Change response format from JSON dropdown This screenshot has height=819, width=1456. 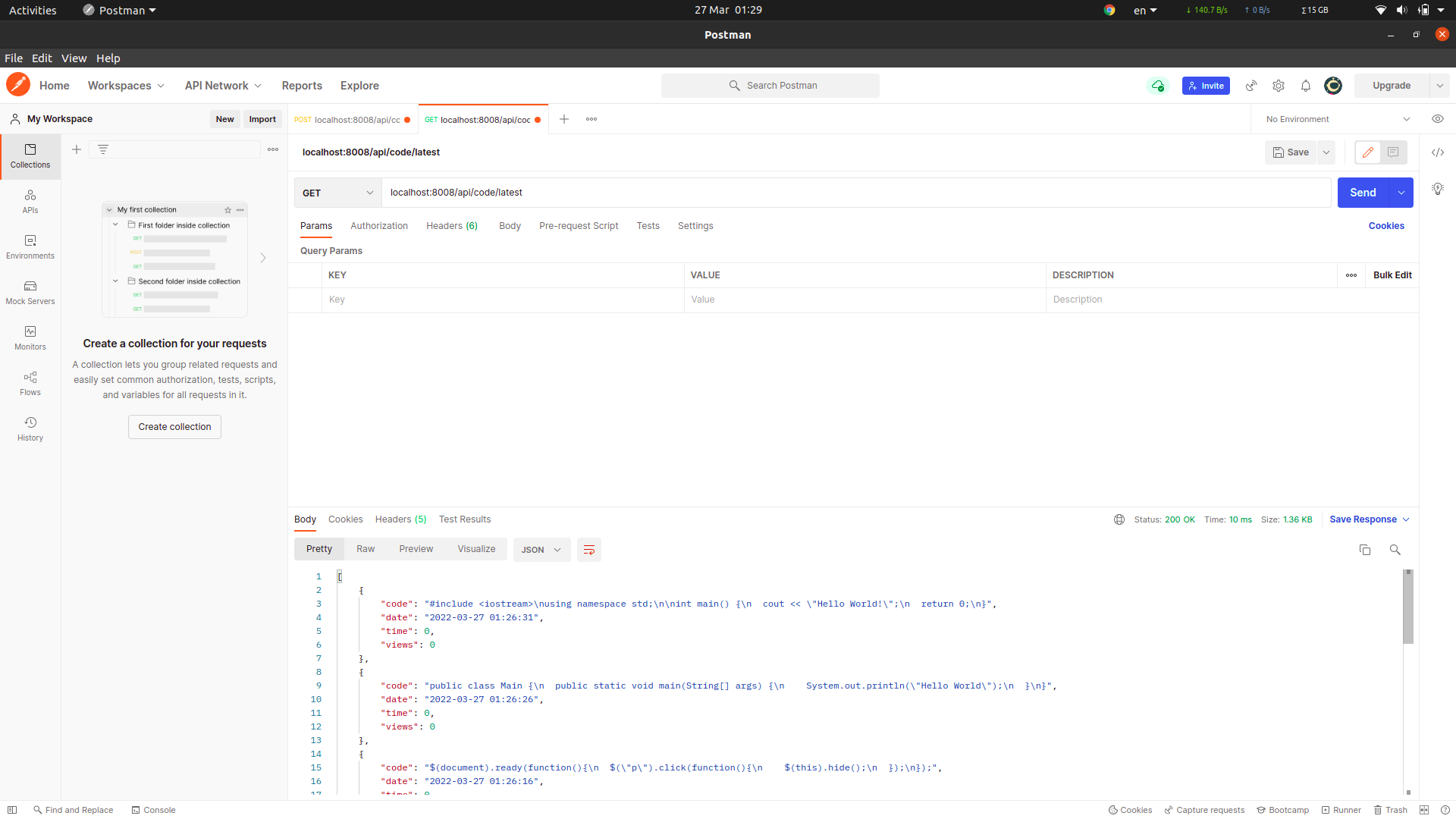(541, 550)
